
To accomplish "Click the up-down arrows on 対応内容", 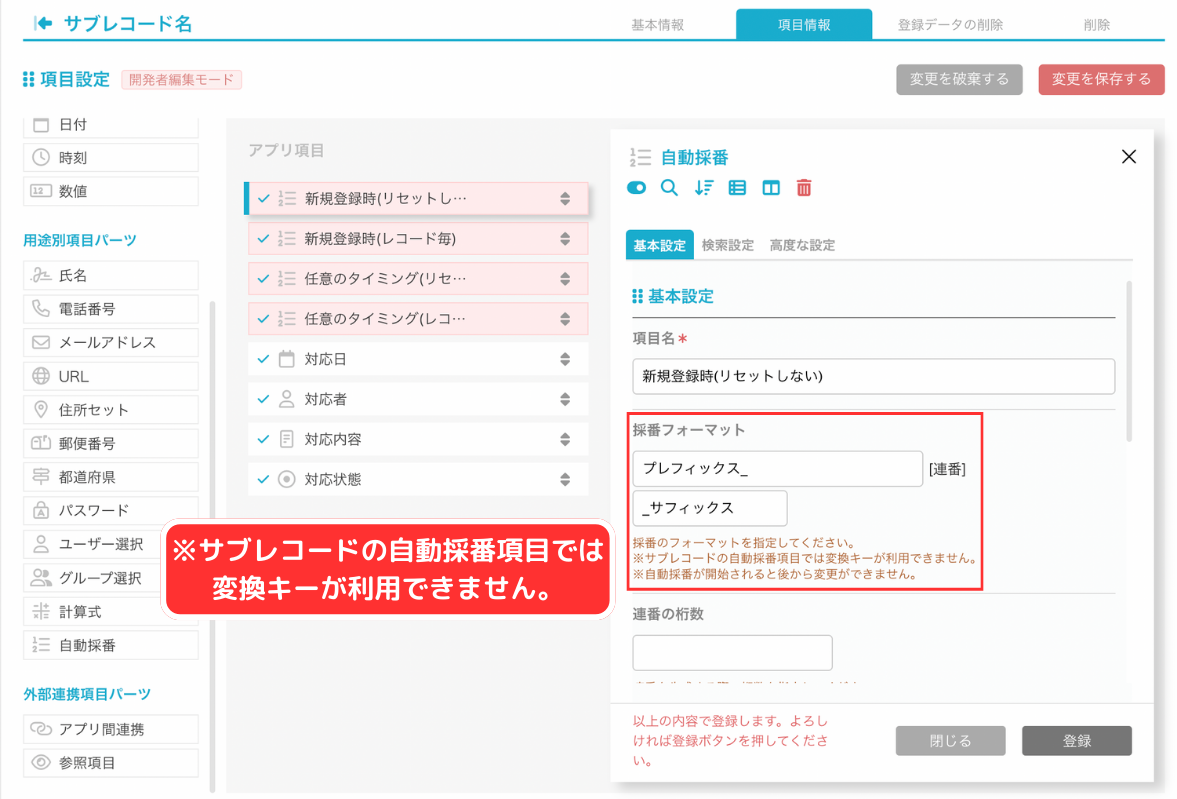I will click(x=568, y=438).
